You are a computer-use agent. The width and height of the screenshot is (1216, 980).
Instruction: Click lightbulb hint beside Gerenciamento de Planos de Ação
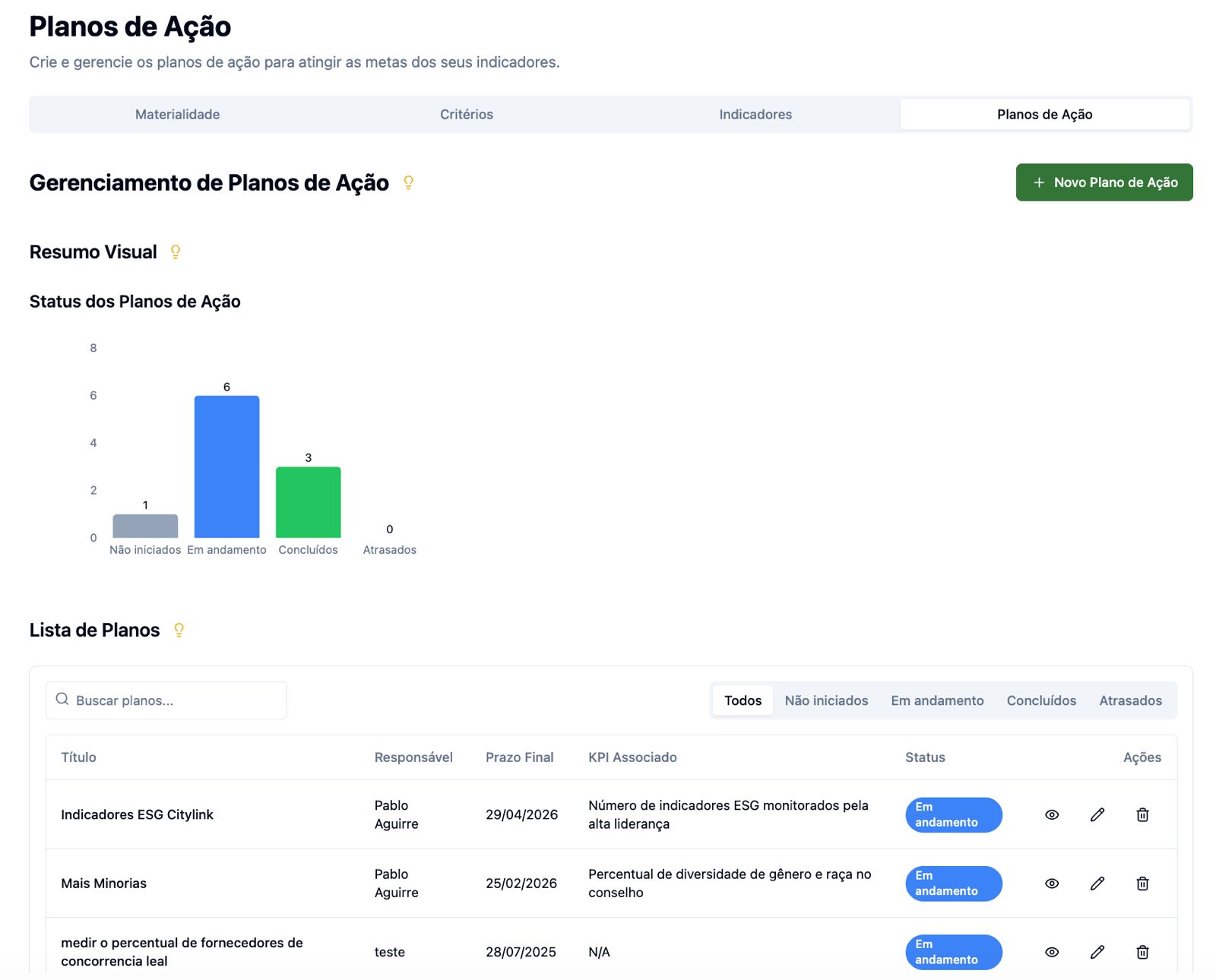tap(408, 182)
